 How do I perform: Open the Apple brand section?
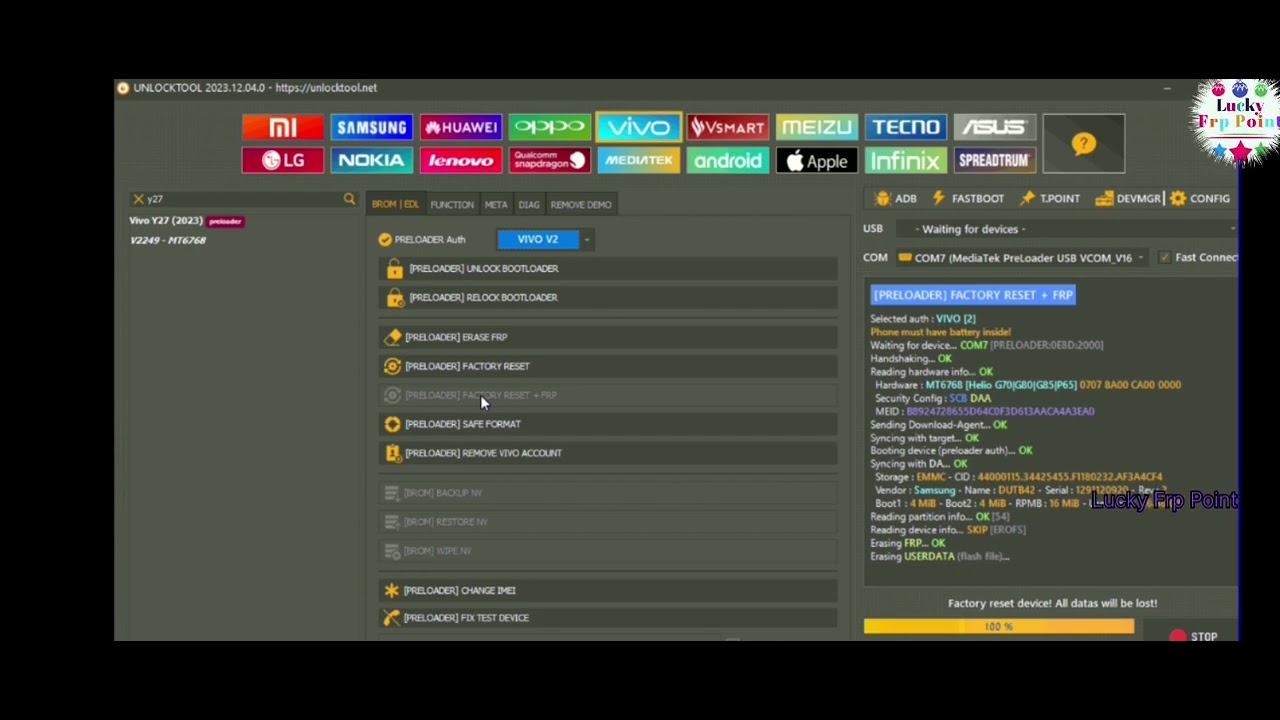(816, 160)
